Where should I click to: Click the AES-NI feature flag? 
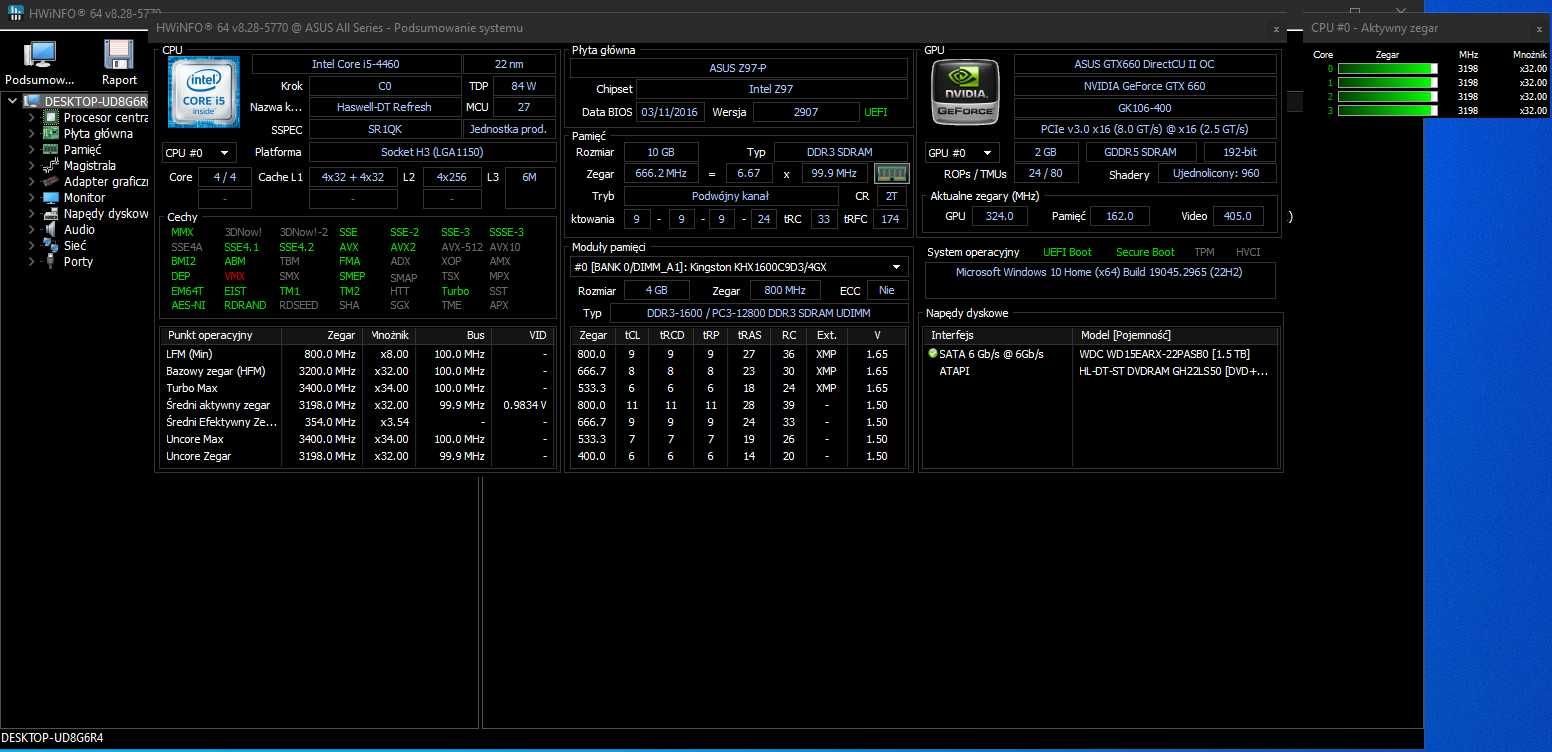pos(188,305)
